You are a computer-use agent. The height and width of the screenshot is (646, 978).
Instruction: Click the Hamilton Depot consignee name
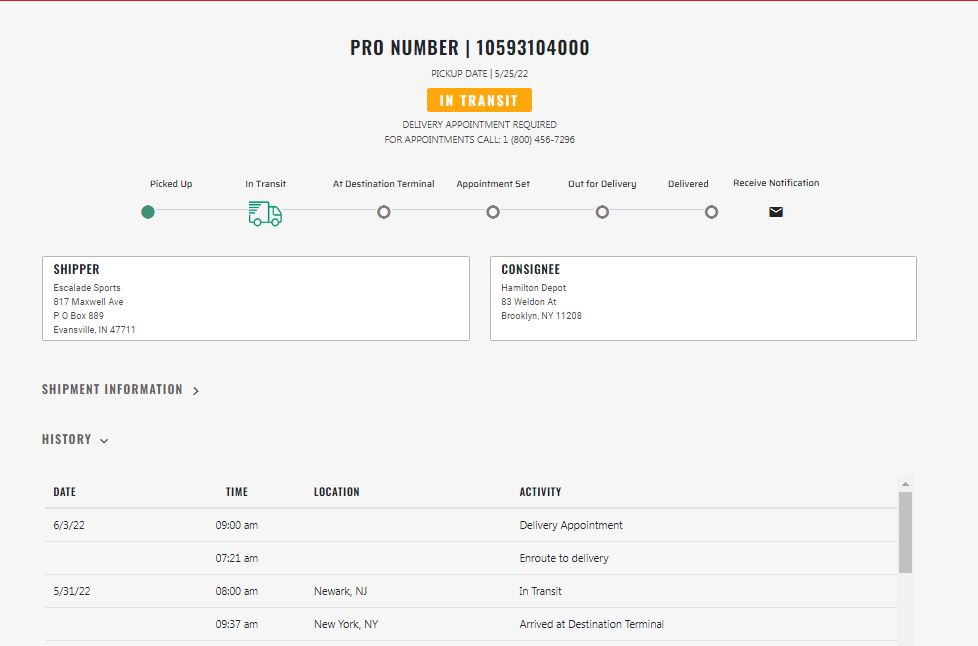(533, 287)
